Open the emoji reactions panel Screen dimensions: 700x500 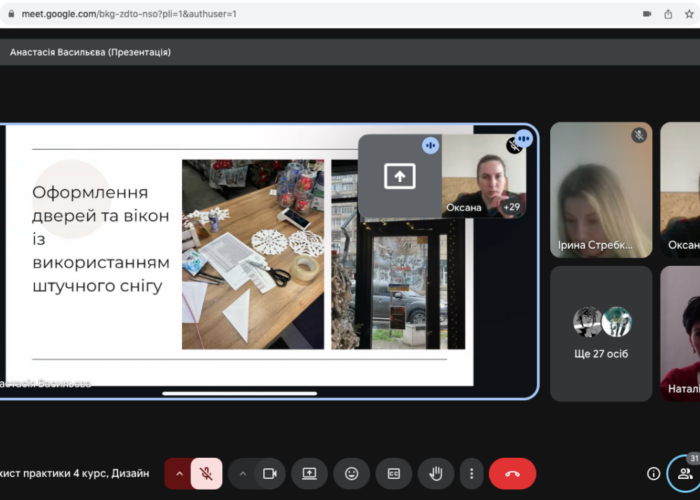pos(351,473)
